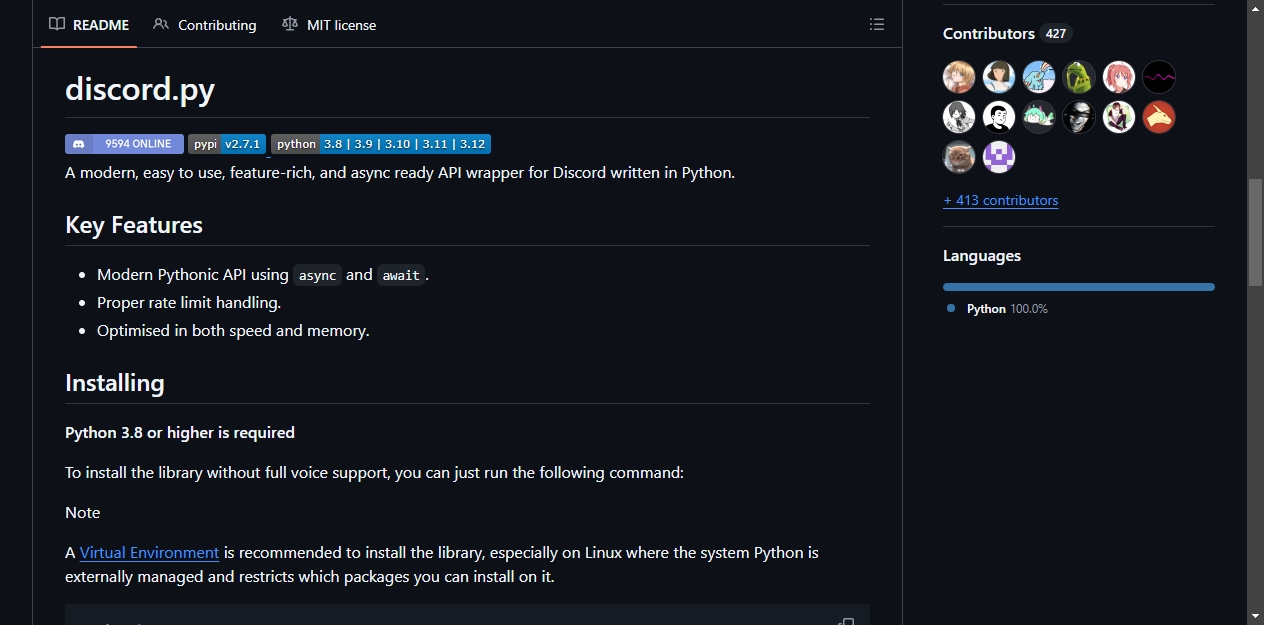The image size is (1264, 625).
Task: Open the grayscale manga girl contributor avatar
Action: pos(959,117)
